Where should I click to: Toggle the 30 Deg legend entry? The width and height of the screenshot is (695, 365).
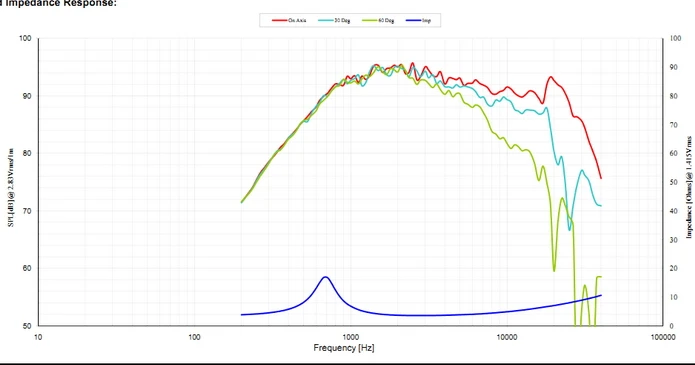(334, 20)
